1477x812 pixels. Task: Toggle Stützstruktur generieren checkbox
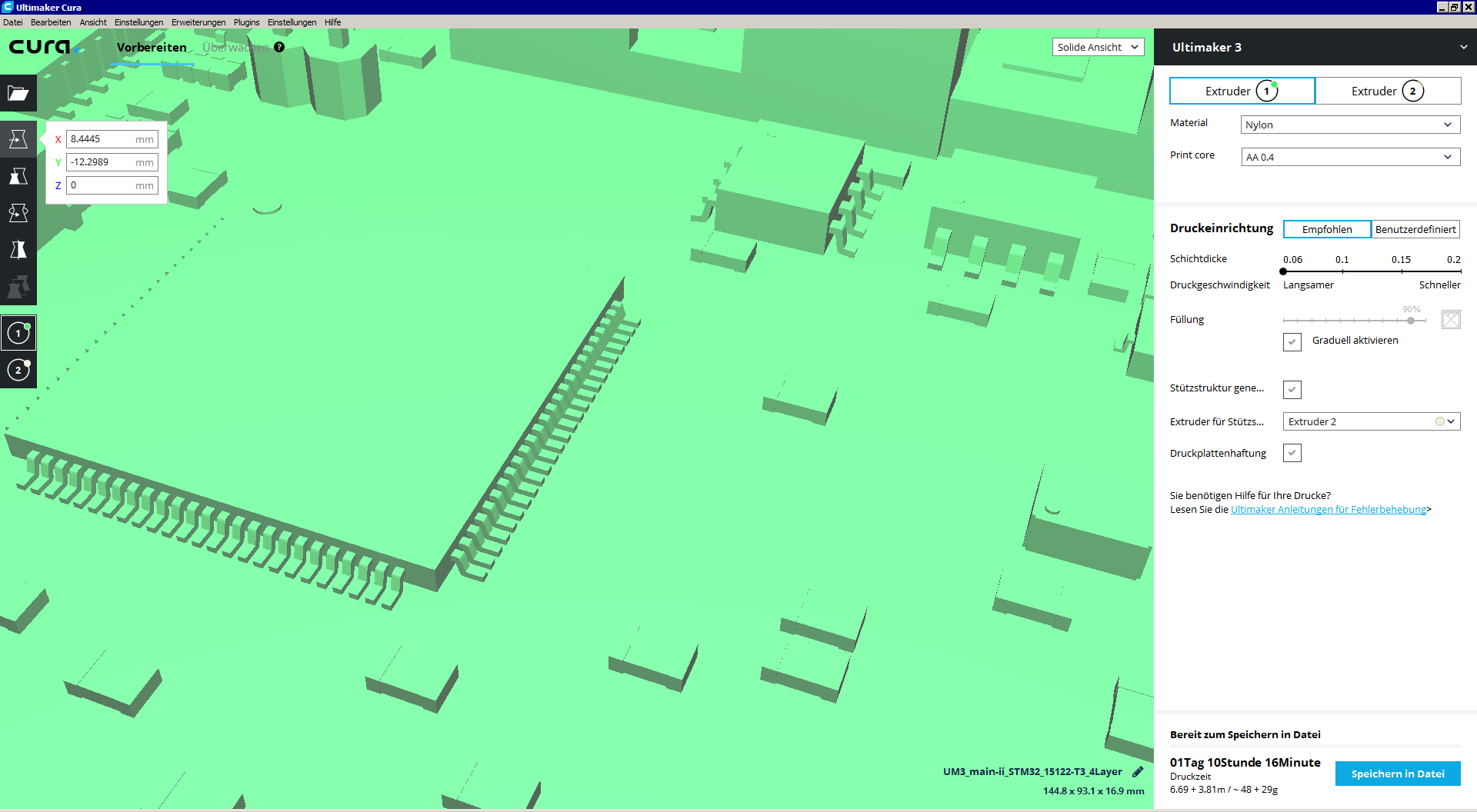pos(1292,389)
